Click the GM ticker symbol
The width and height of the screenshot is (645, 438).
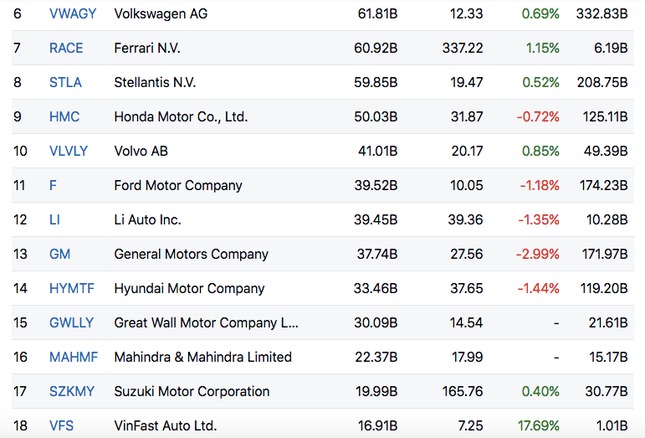tap(59, 254)
